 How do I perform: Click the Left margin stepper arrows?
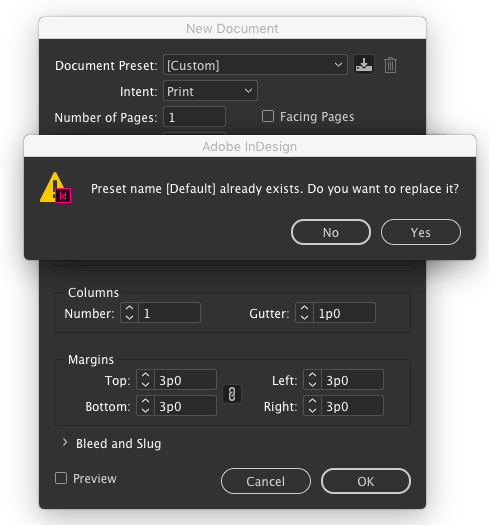[312, 380]
